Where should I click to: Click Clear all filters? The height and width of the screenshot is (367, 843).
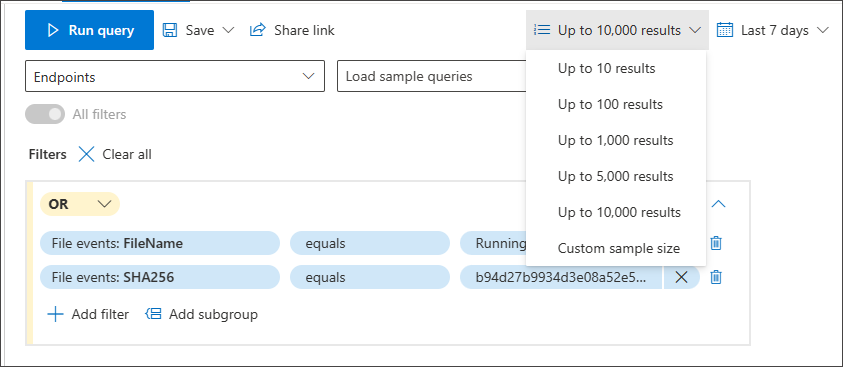[x=115, y=155]
